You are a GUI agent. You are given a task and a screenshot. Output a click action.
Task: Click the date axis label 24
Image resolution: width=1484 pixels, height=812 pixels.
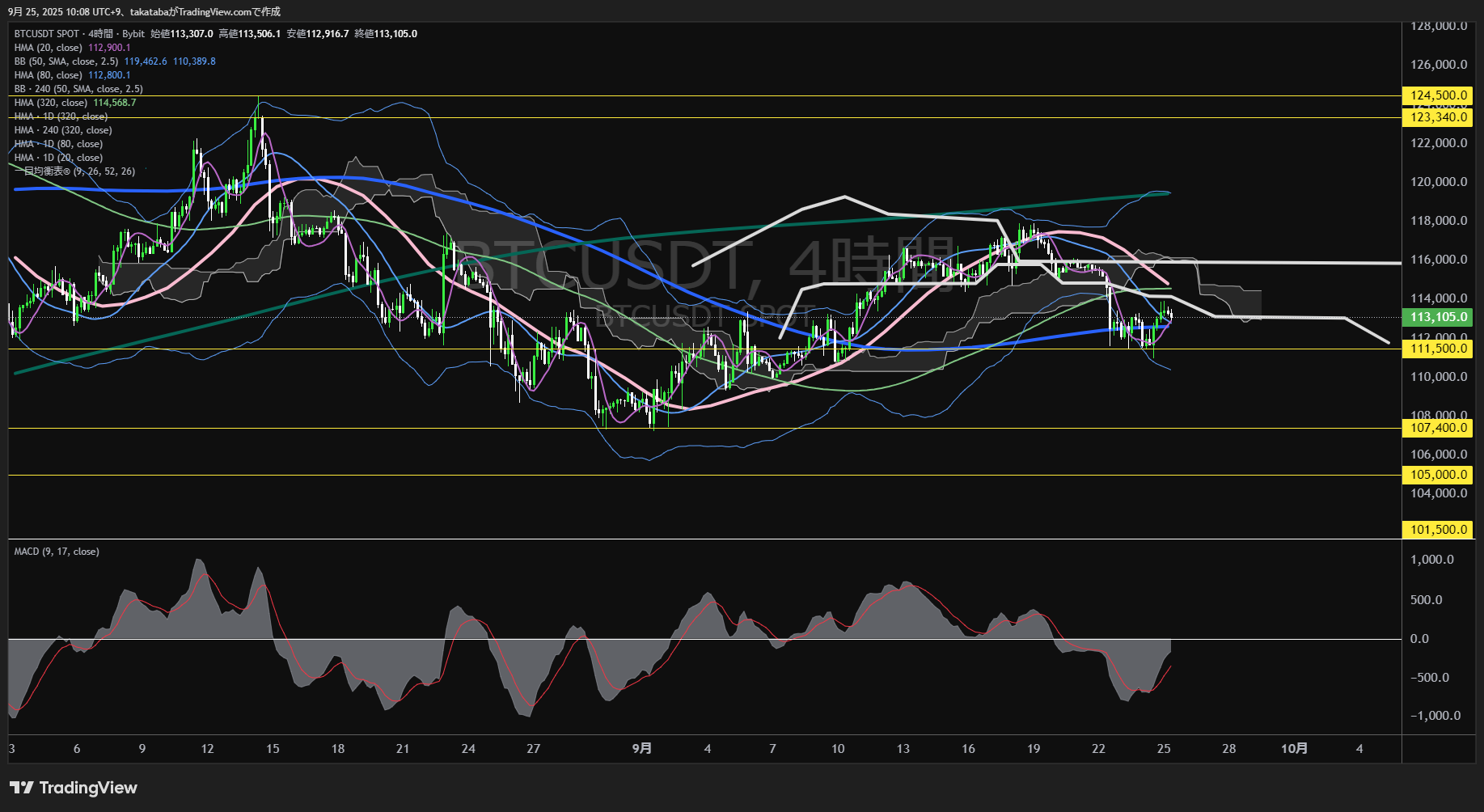(x=468, y=749)
